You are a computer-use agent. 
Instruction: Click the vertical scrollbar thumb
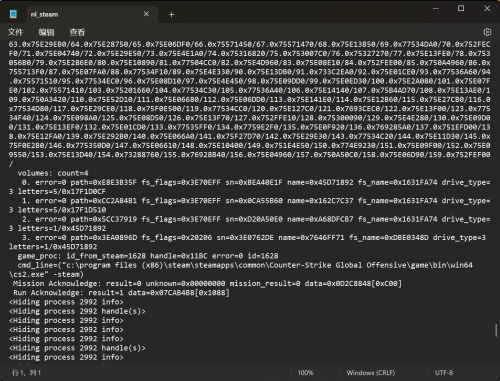pyautogui.click(x=496, y=330)
